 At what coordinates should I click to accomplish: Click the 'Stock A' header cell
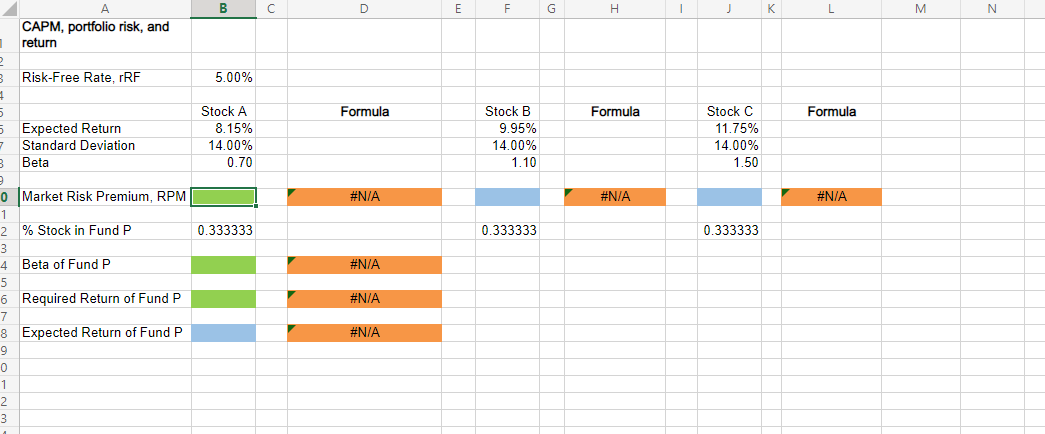[223, 112]
